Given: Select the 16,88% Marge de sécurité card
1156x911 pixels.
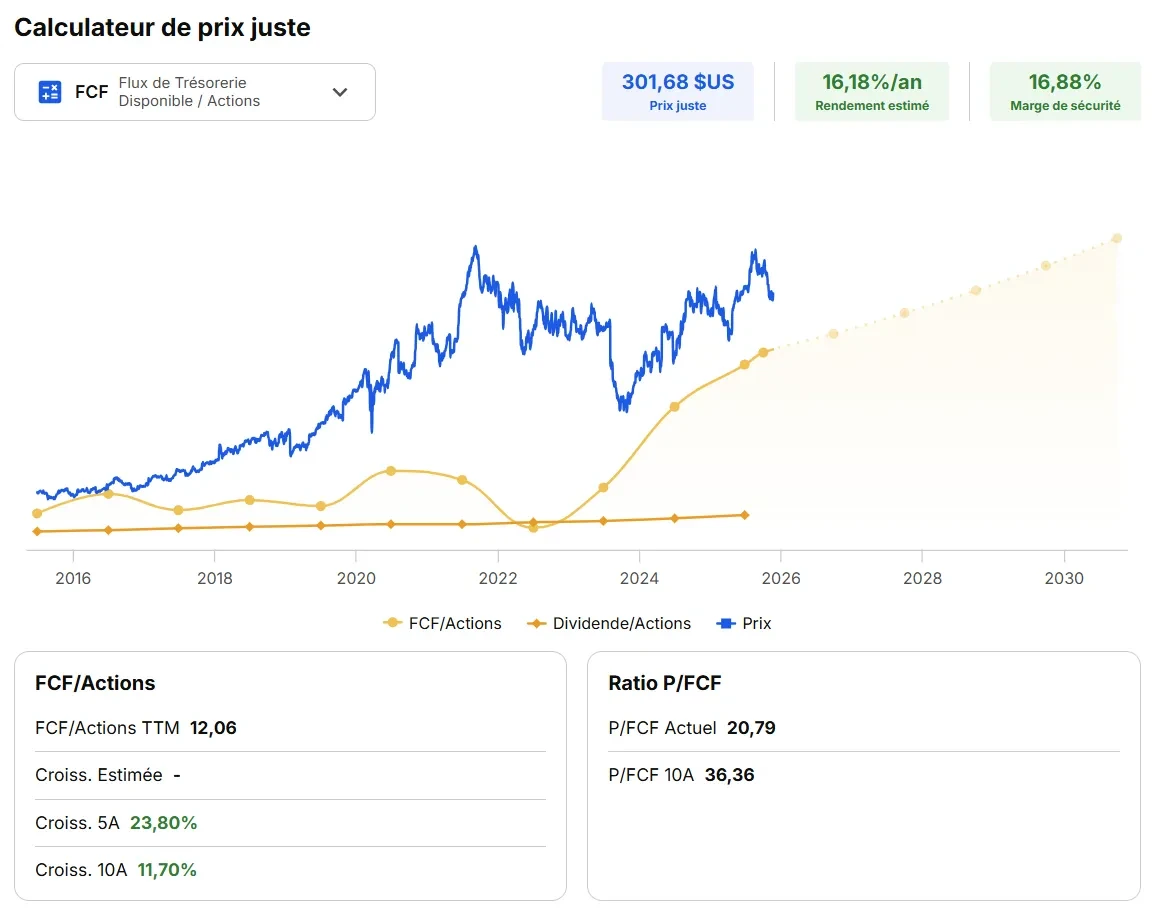Looking at the screenshot, I should 1064,91.
